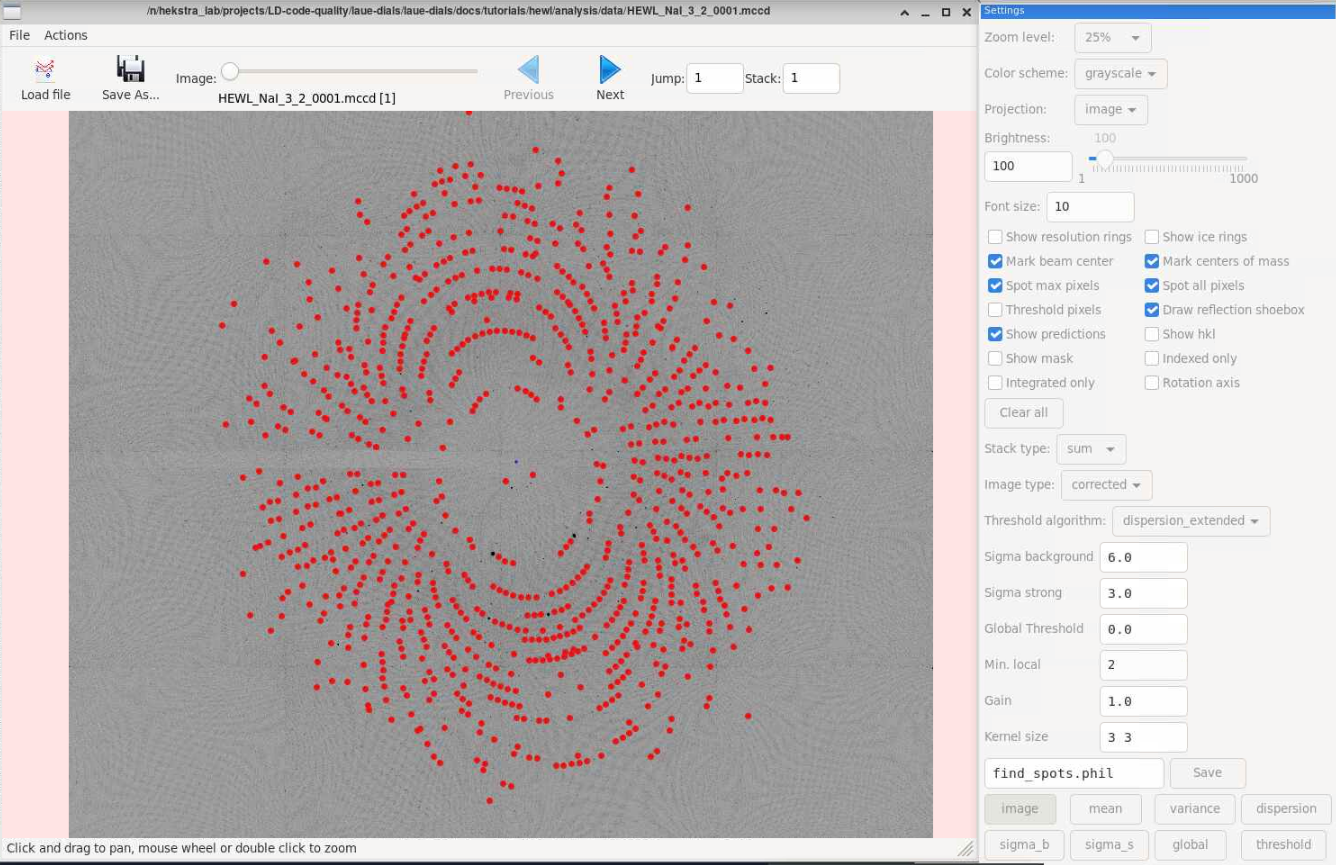This screenshot has width=1336, height=865.
Task: Click Sigma strong value 3.0
Action: (x=1143, y=593)
